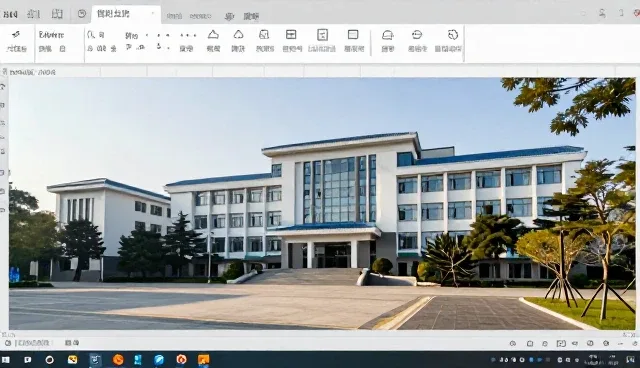The width and height of the screenshot is (640, 368).
Task: Click the taskbar clock
Action: click(x=600, y=360)
